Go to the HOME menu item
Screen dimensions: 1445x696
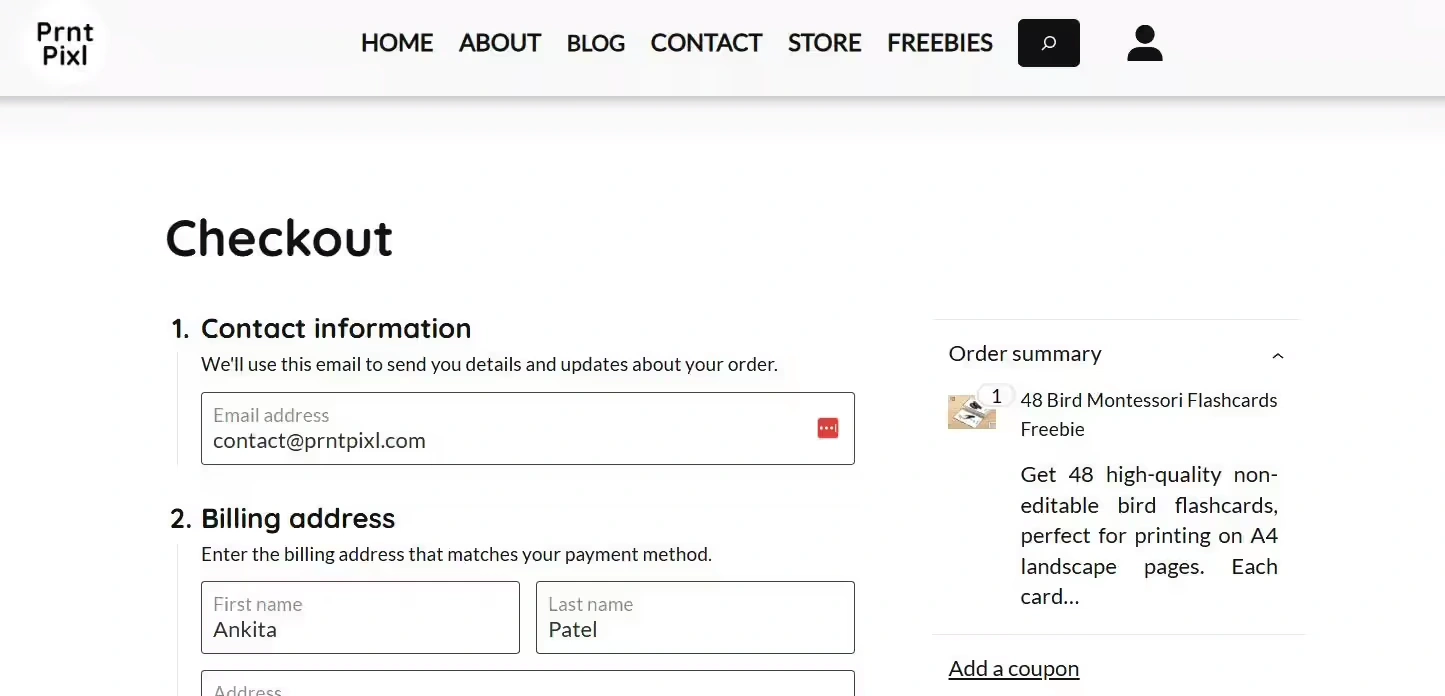pos(397,43)
